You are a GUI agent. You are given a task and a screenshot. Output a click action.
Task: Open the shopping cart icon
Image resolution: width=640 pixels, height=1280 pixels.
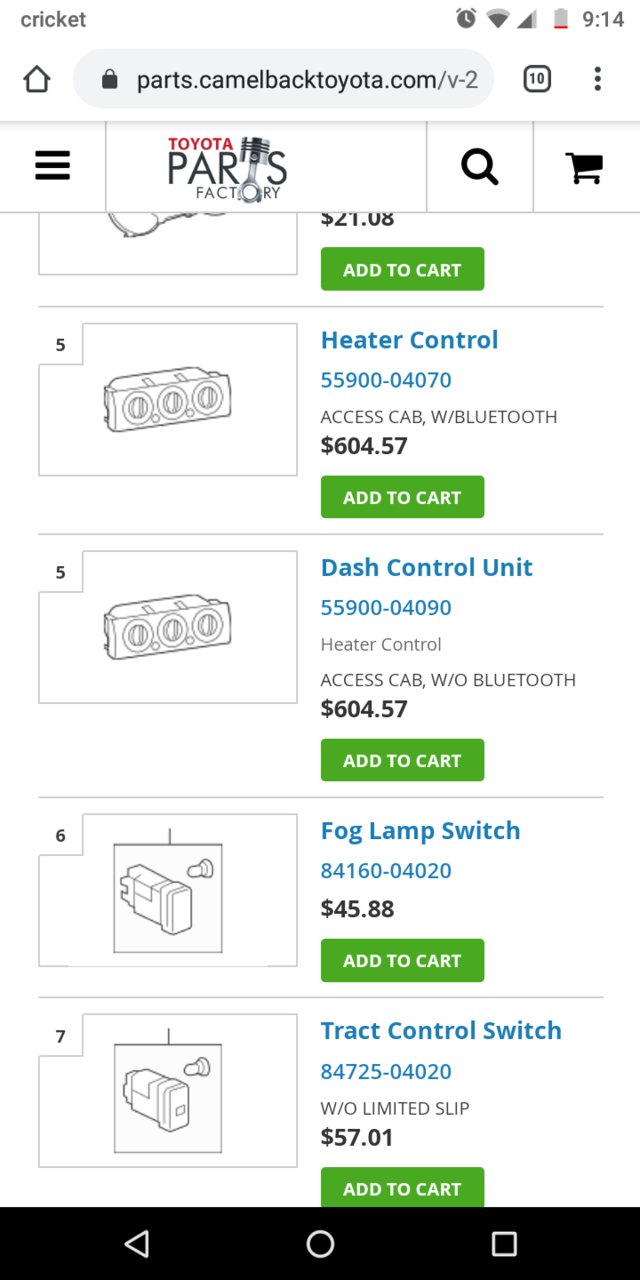pyautogui.click(x=584, y=167)
